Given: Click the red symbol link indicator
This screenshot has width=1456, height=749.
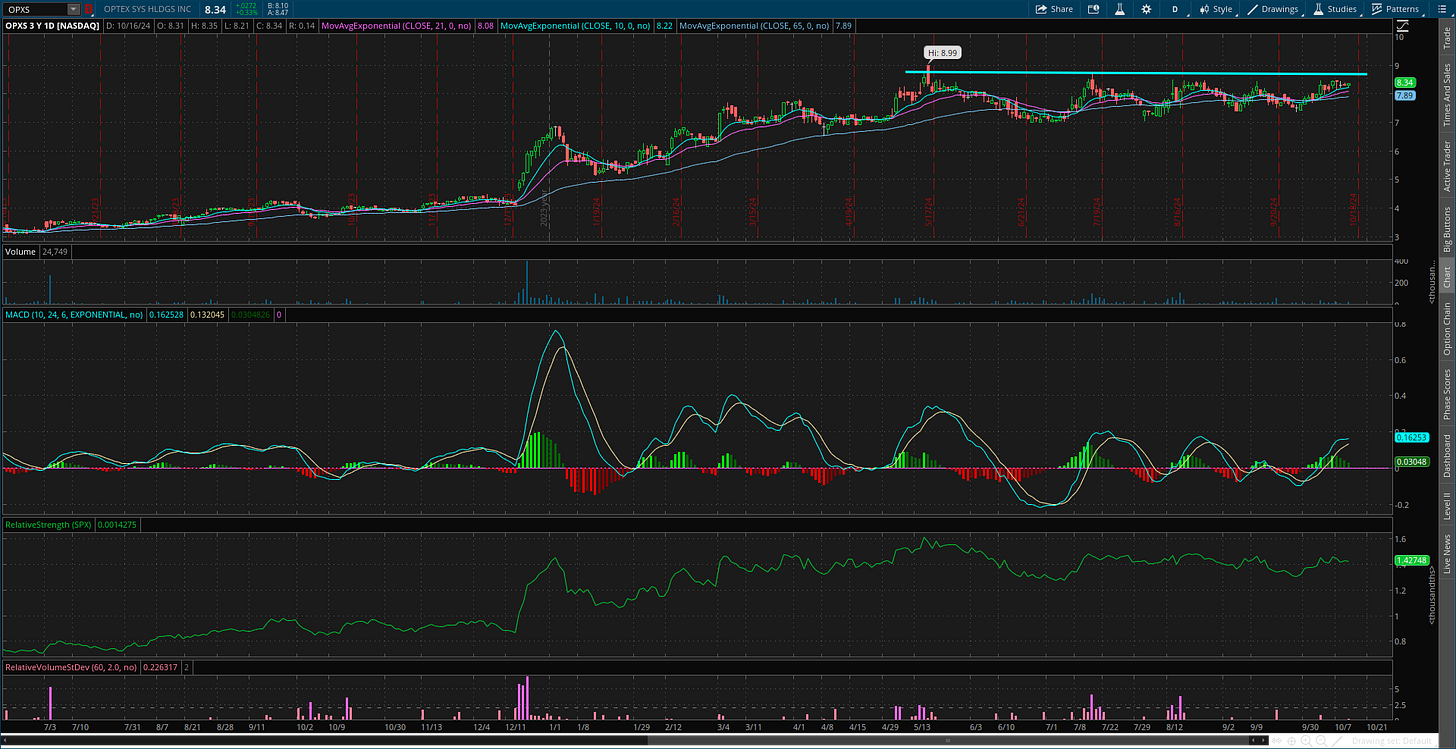Looking at the screenshot, I should coord(88,9).
